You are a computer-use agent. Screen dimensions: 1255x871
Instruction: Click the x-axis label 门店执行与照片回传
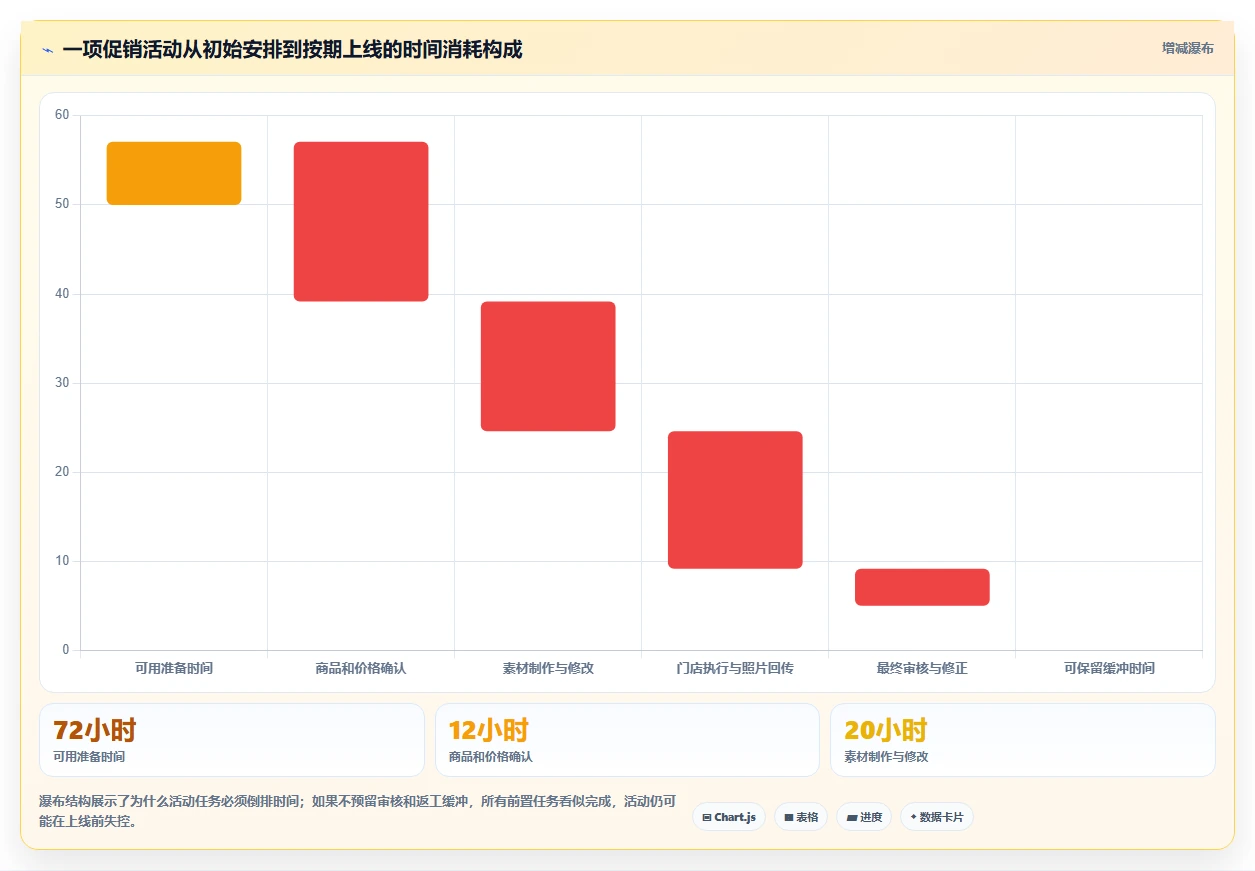(x=735, y=668)
